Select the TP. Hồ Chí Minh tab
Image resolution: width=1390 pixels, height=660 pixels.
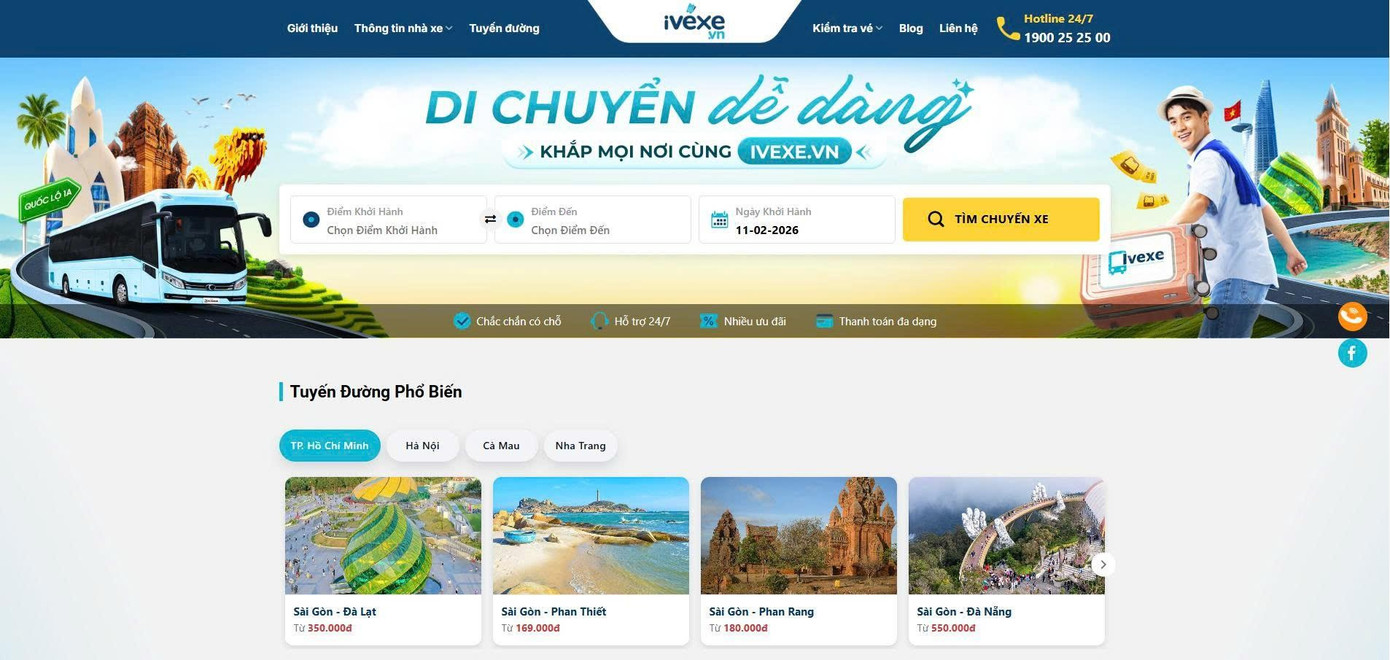click(x=330, y=446)
